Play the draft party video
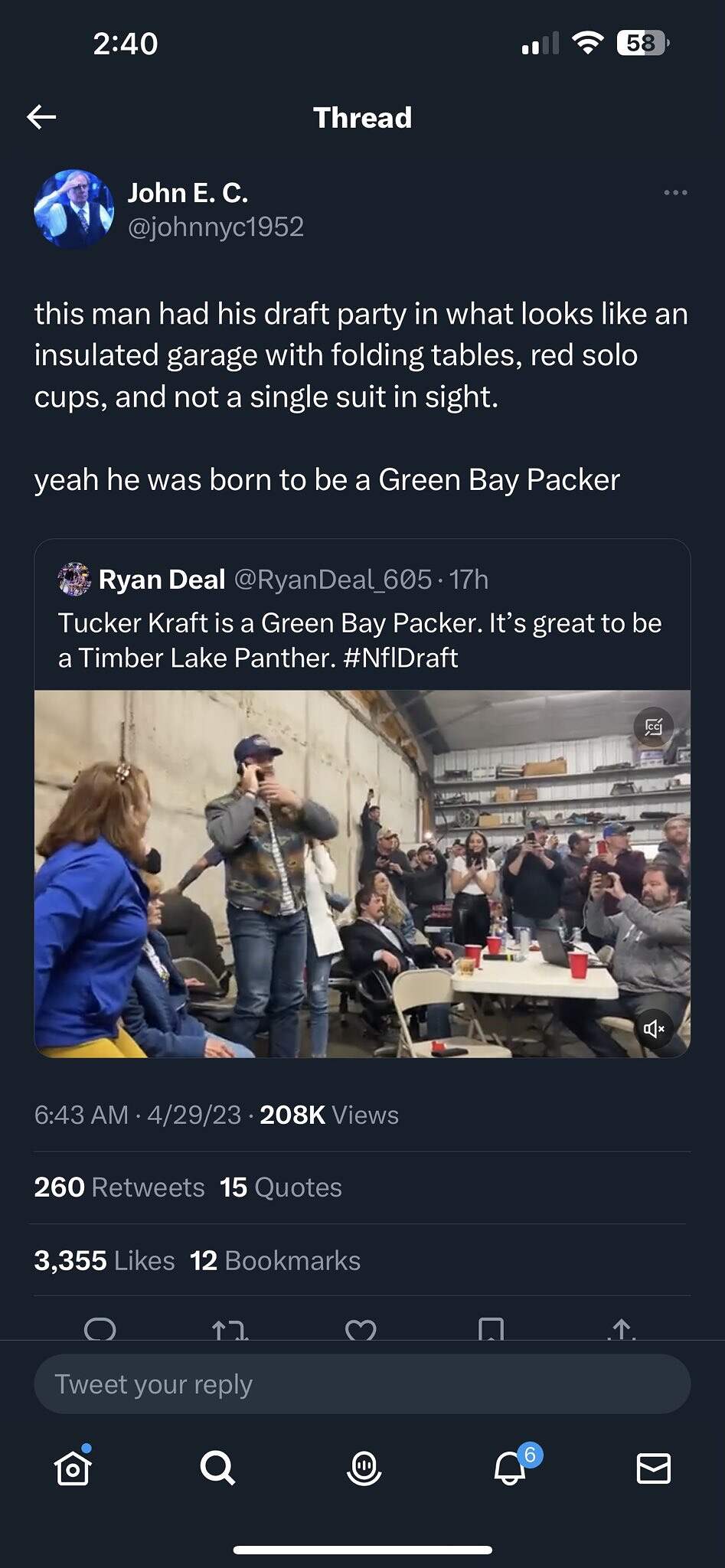Image resolution: width=725 pixels, height=1568 pixels. (x=362, y=874)
